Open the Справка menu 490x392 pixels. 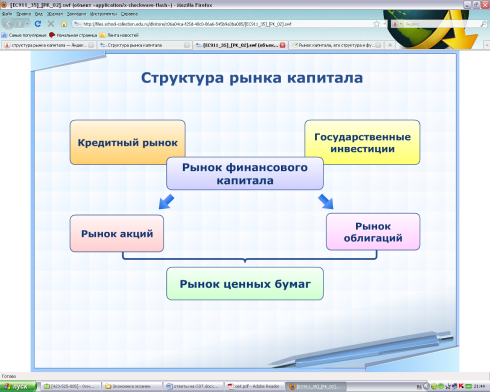point(129,14)
